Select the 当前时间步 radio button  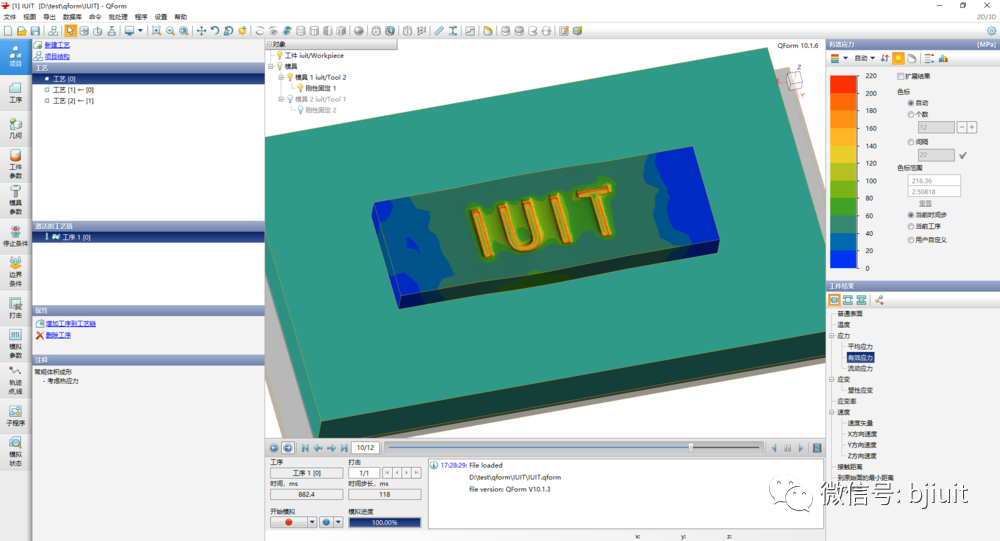(x=911, y=215)
